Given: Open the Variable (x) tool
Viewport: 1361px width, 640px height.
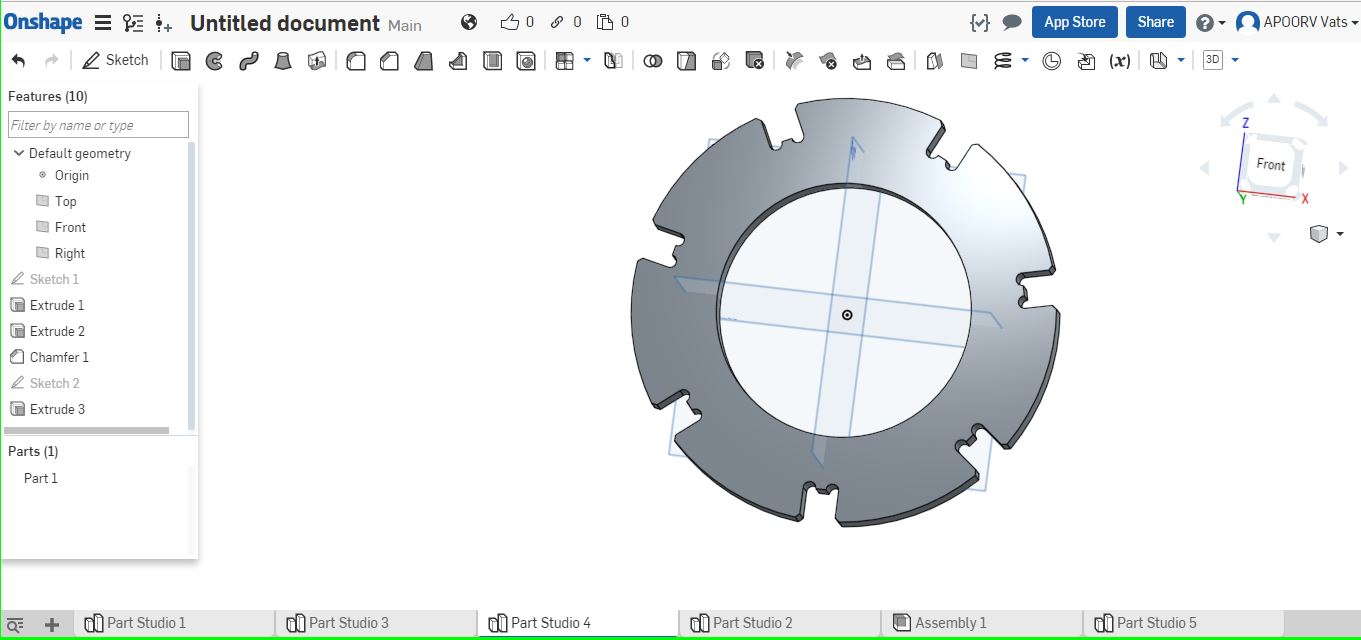Looking at the screenshot, I should [1120, 61].
